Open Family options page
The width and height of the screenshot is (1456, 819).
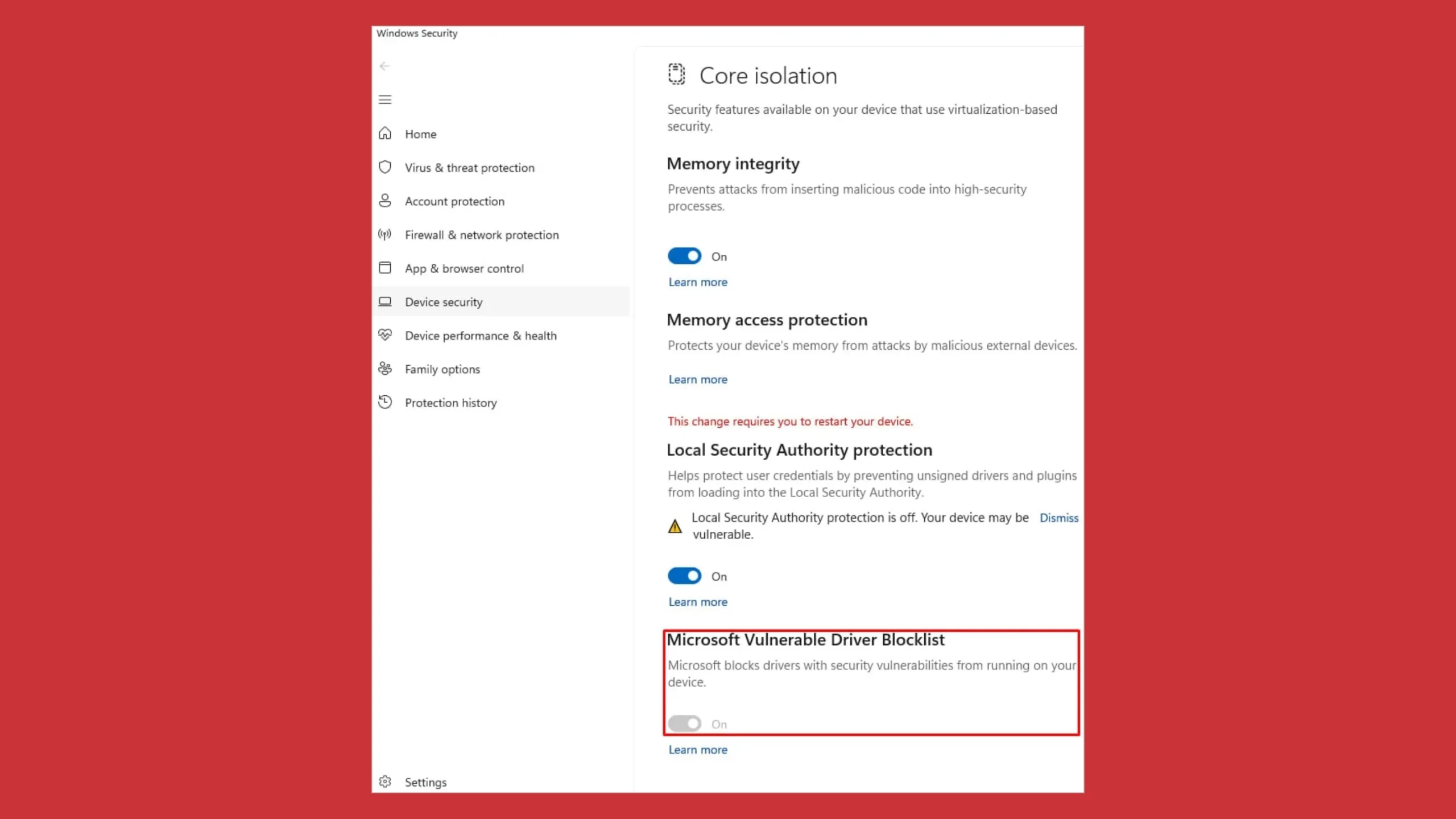(501, 369)
